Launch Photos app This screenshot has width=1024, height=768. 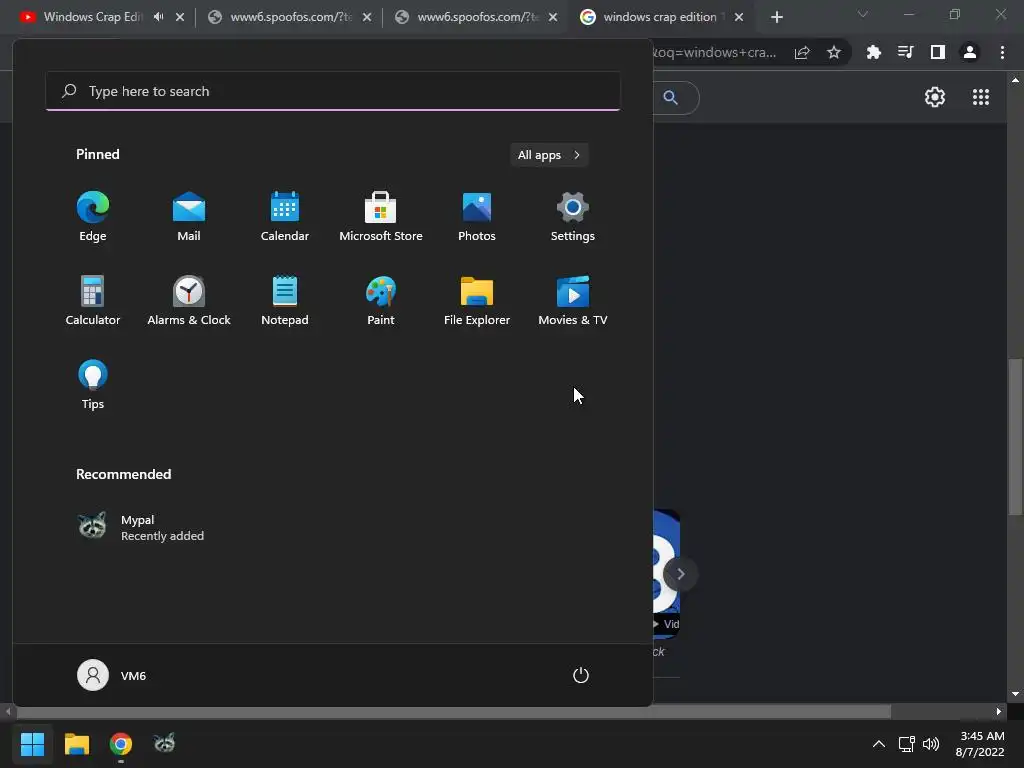477,217
